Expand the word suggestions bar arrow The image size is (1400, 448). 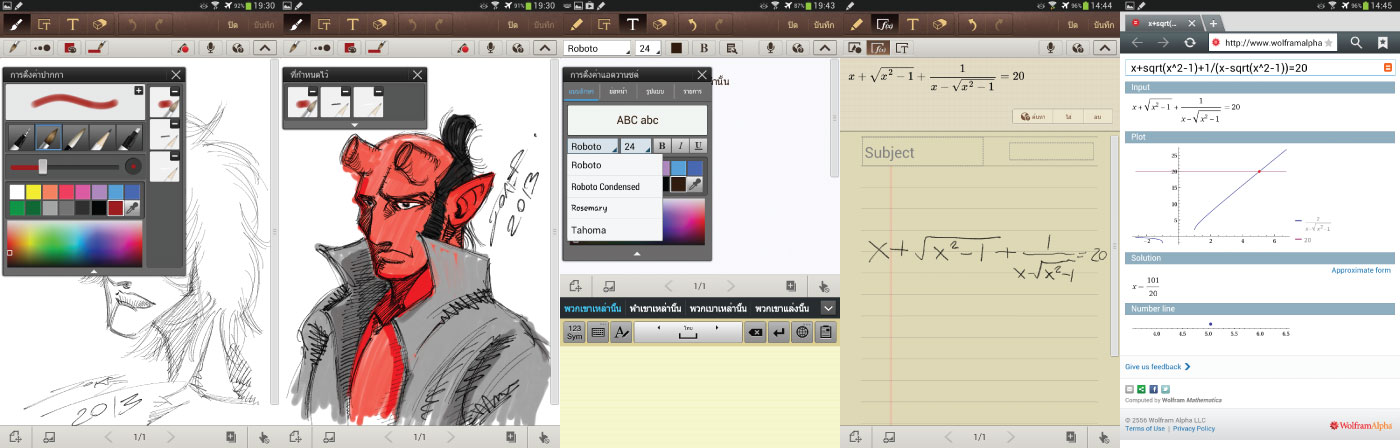pos(828,308)
